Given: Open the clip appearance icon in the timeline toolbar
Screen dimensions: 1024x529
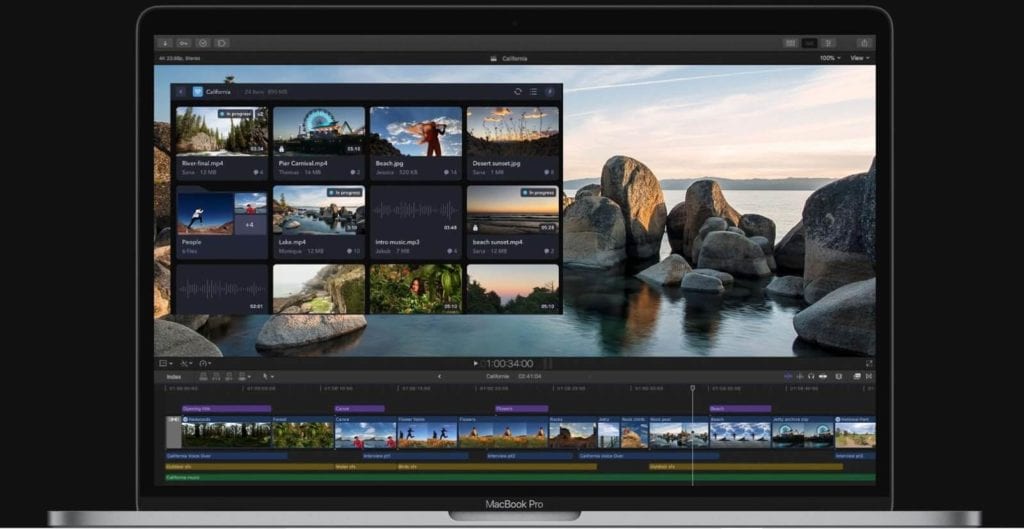Looking at the screenshot, I should 839,377.
